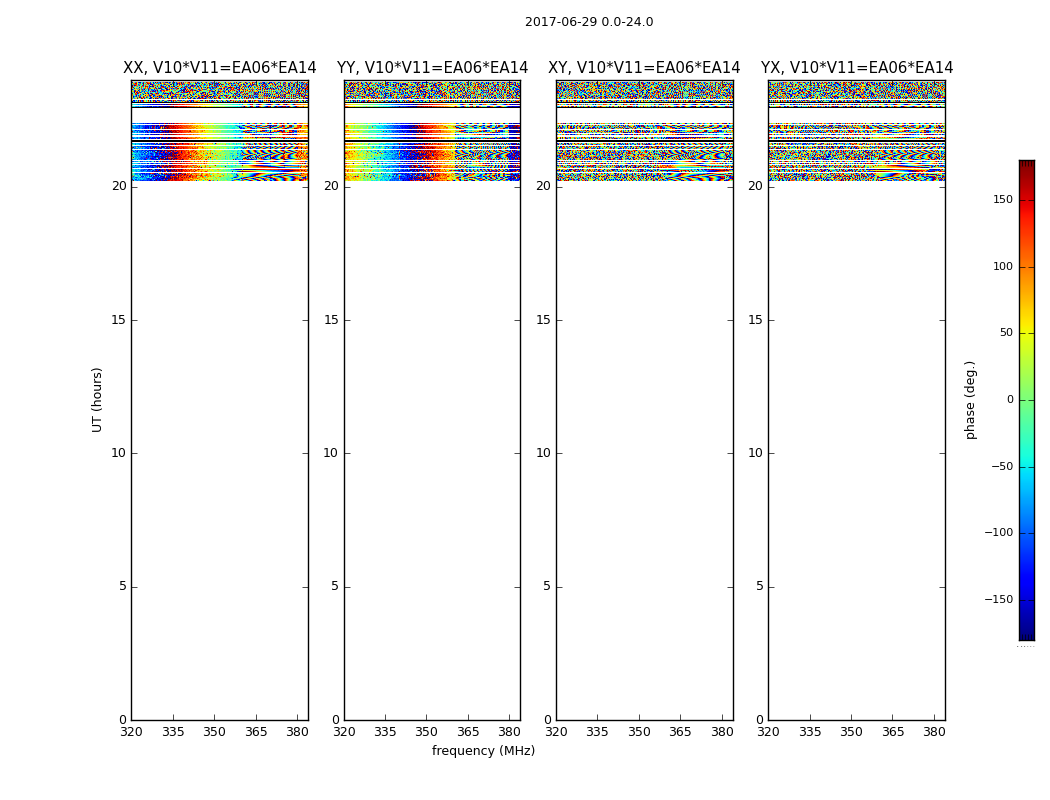Click the 150 tick on the colorbar
The image size is (1050, 800).
point(1002,200)
